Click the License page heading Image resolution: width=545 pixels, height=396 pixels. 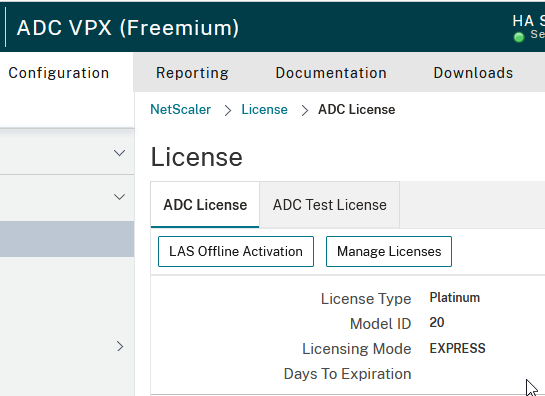coord(196,157)
